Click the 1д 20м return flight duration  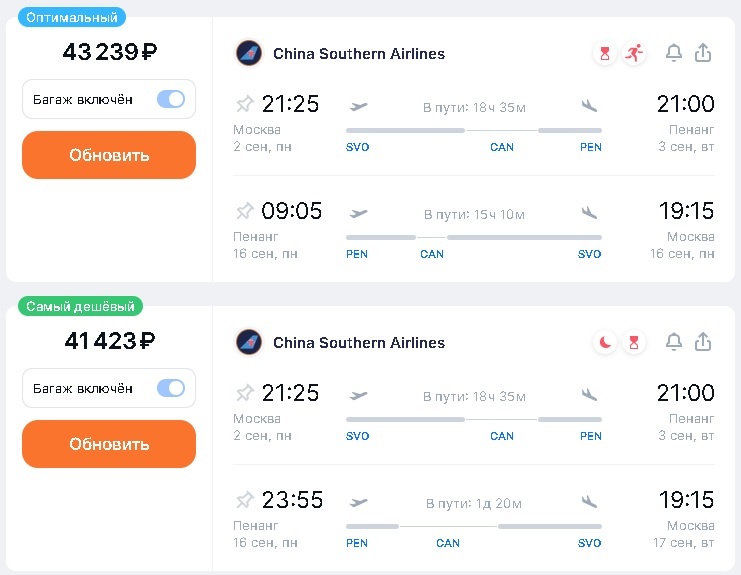[x=474, y=503]
